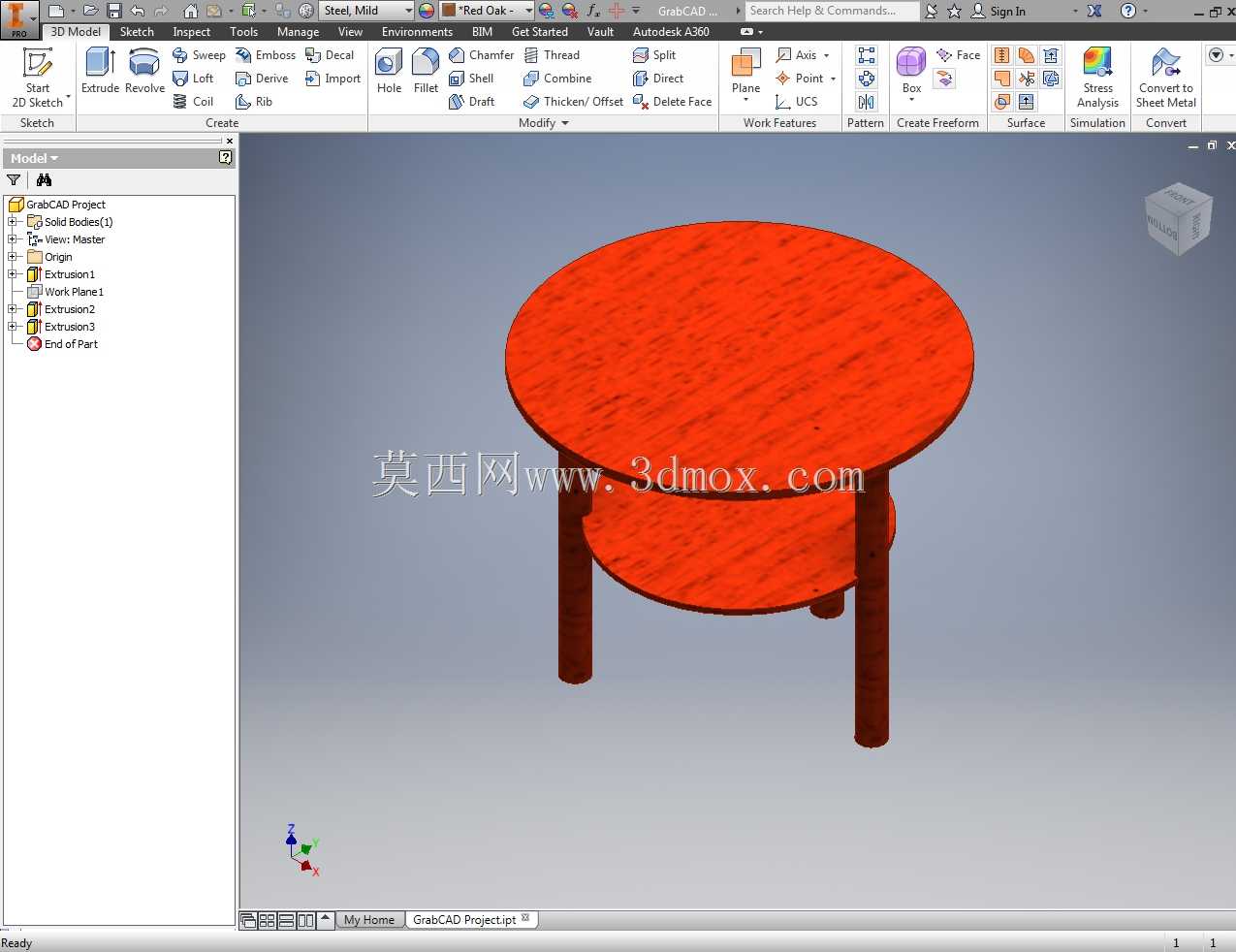Select the GrabCAD Project root node
The width and height of the screenshot is (1236, 952).
pyautogui.click(x=57, y=205)
